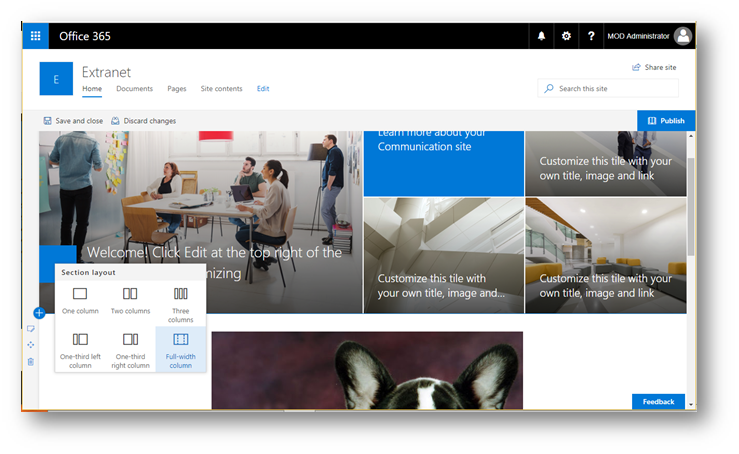Choose Three columns section layout
The image size is (739, 454).
[x=181, y=305]
